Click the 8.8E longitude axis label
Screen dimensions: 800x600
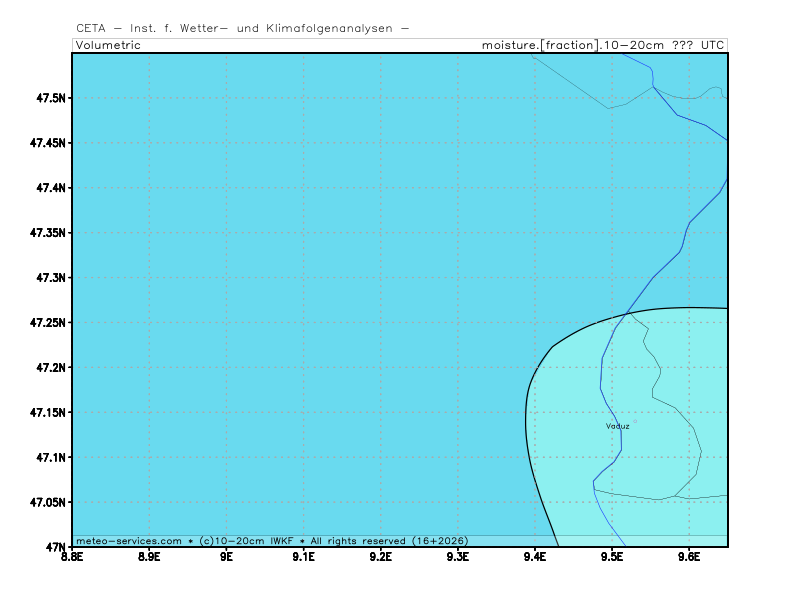72,556
